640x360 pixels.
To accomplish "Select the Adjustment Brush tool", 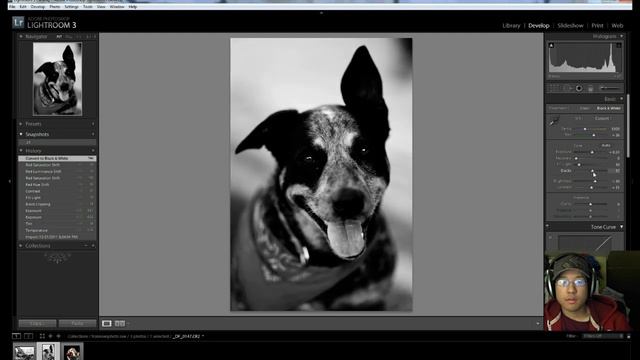I will pyautogui.click(x=610, y=88).
